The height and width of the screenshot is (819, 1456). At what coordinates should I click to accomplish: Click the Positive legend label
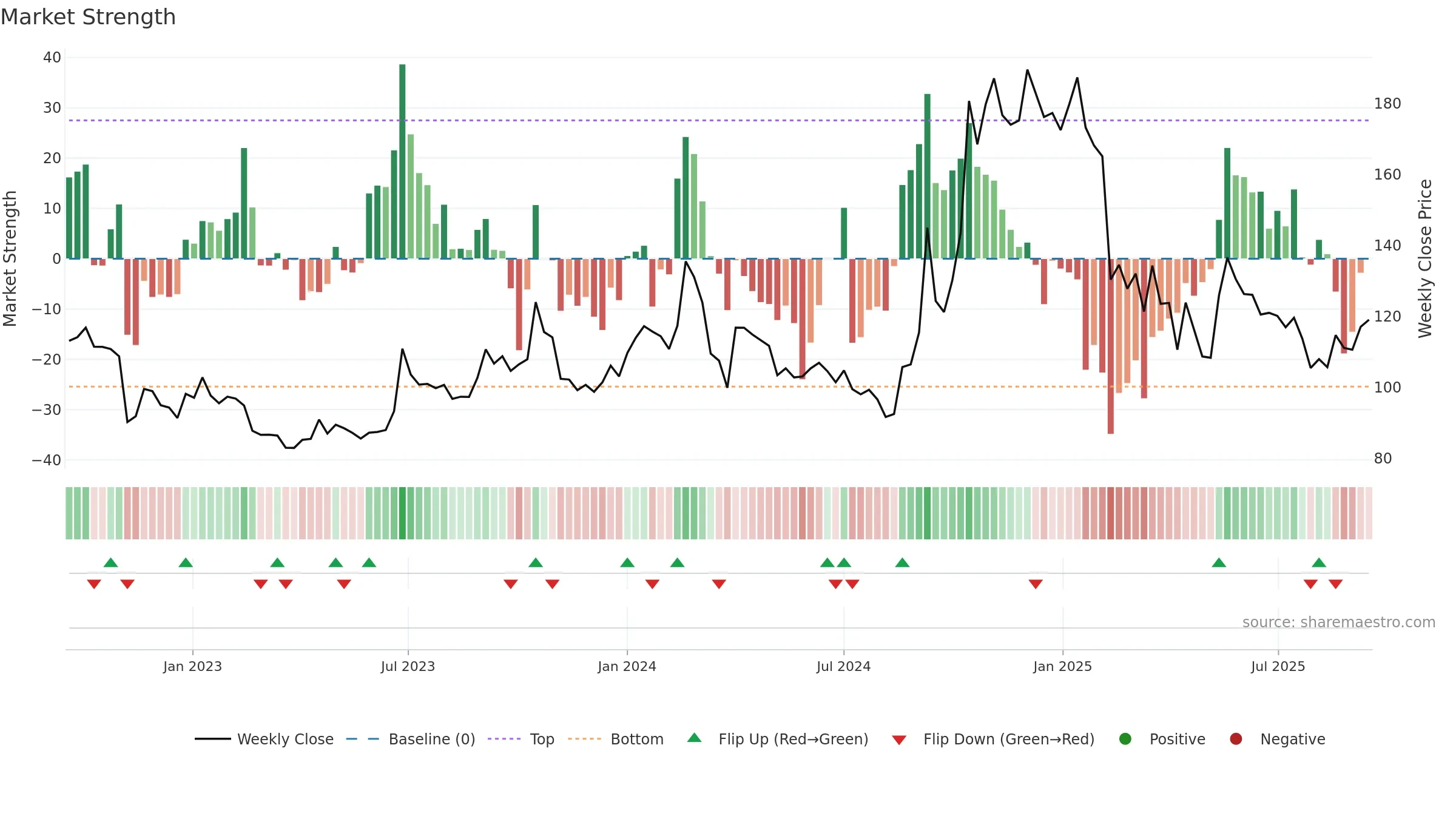click(1177, 739)
